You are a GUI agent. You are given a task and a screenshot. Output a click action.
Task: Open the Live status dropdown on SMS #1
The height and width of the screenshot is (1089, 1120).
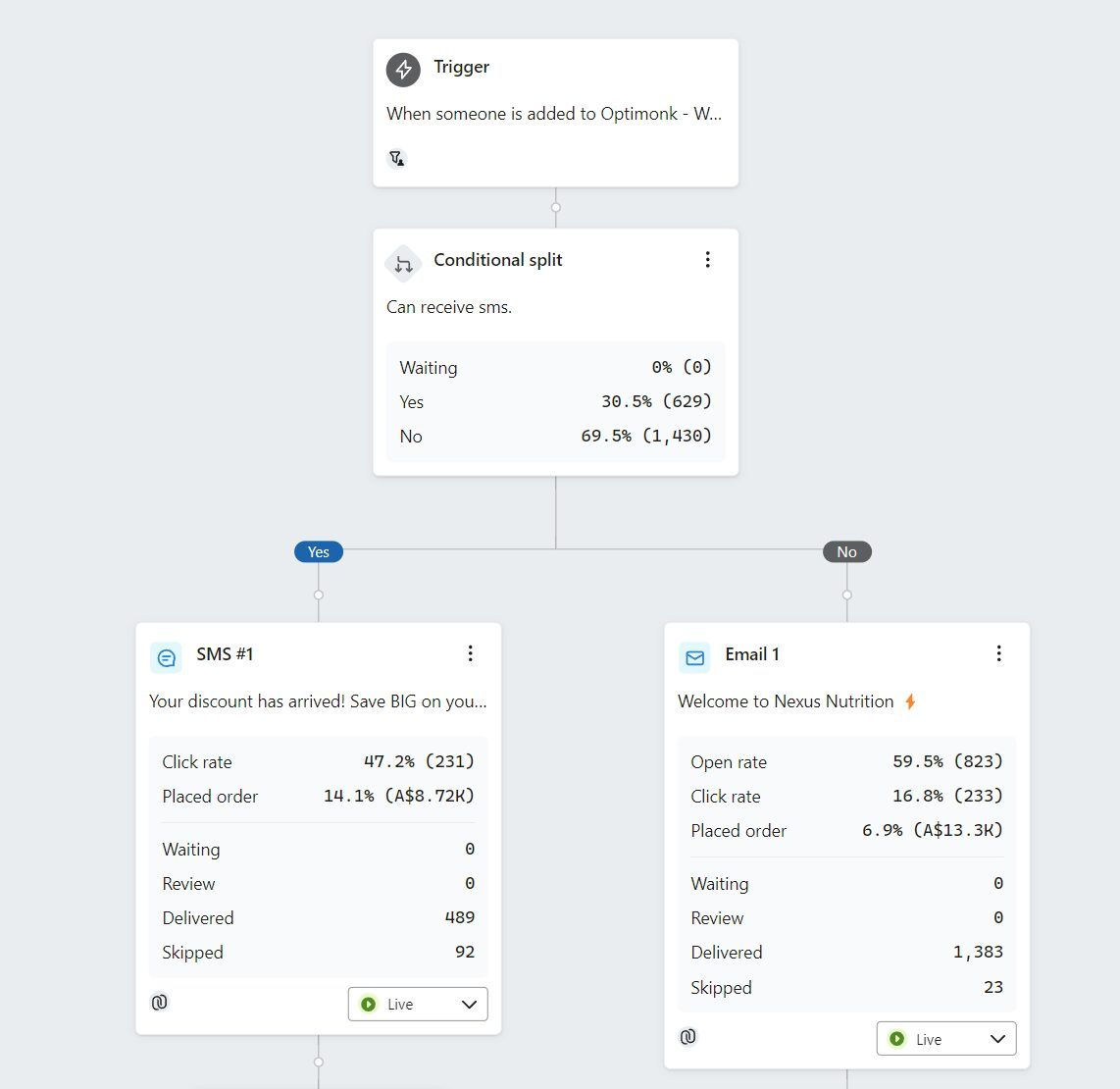(x=472, y=1004)
